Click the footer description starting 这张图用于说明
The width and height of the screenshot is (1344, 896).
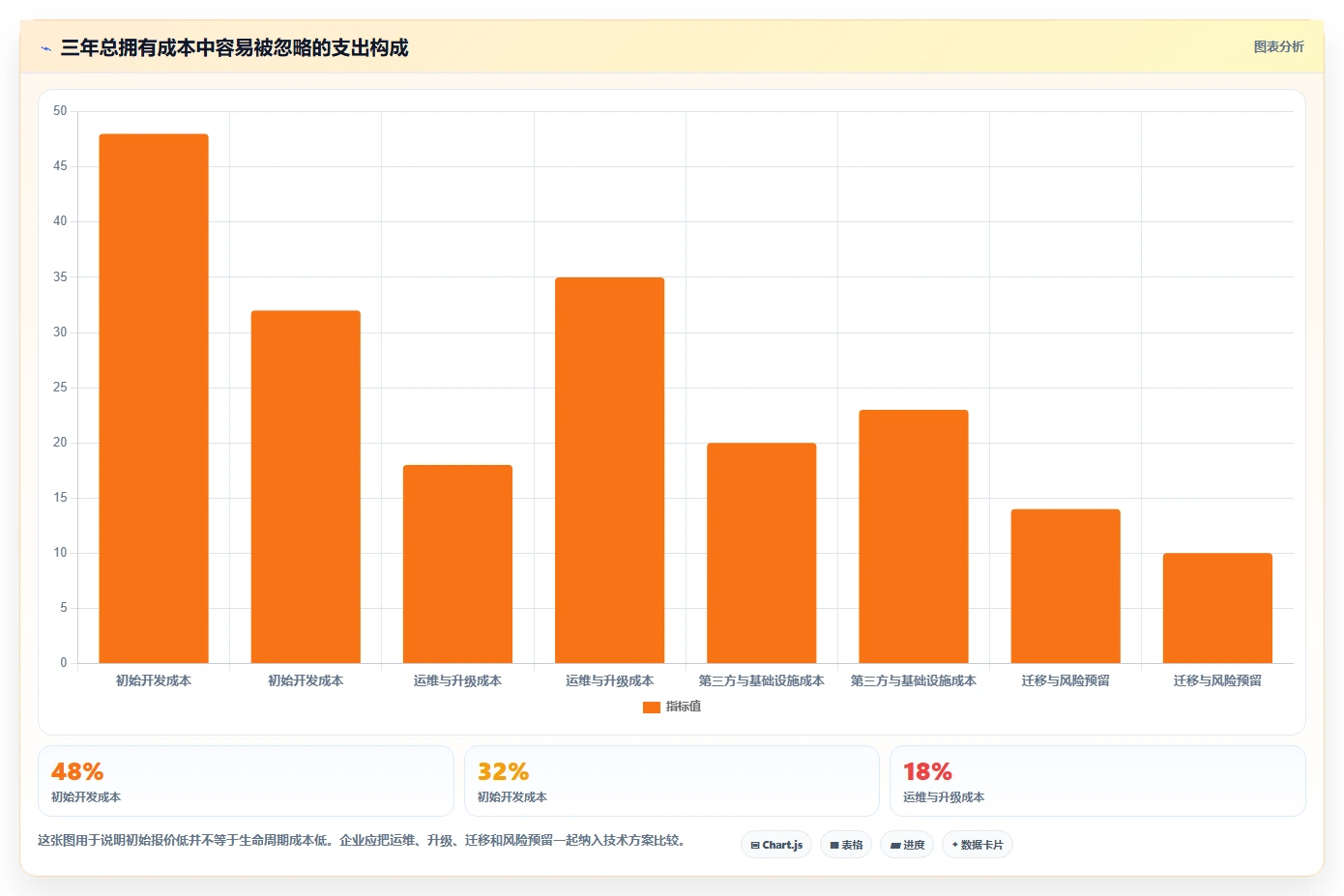(x=364, y=840)
